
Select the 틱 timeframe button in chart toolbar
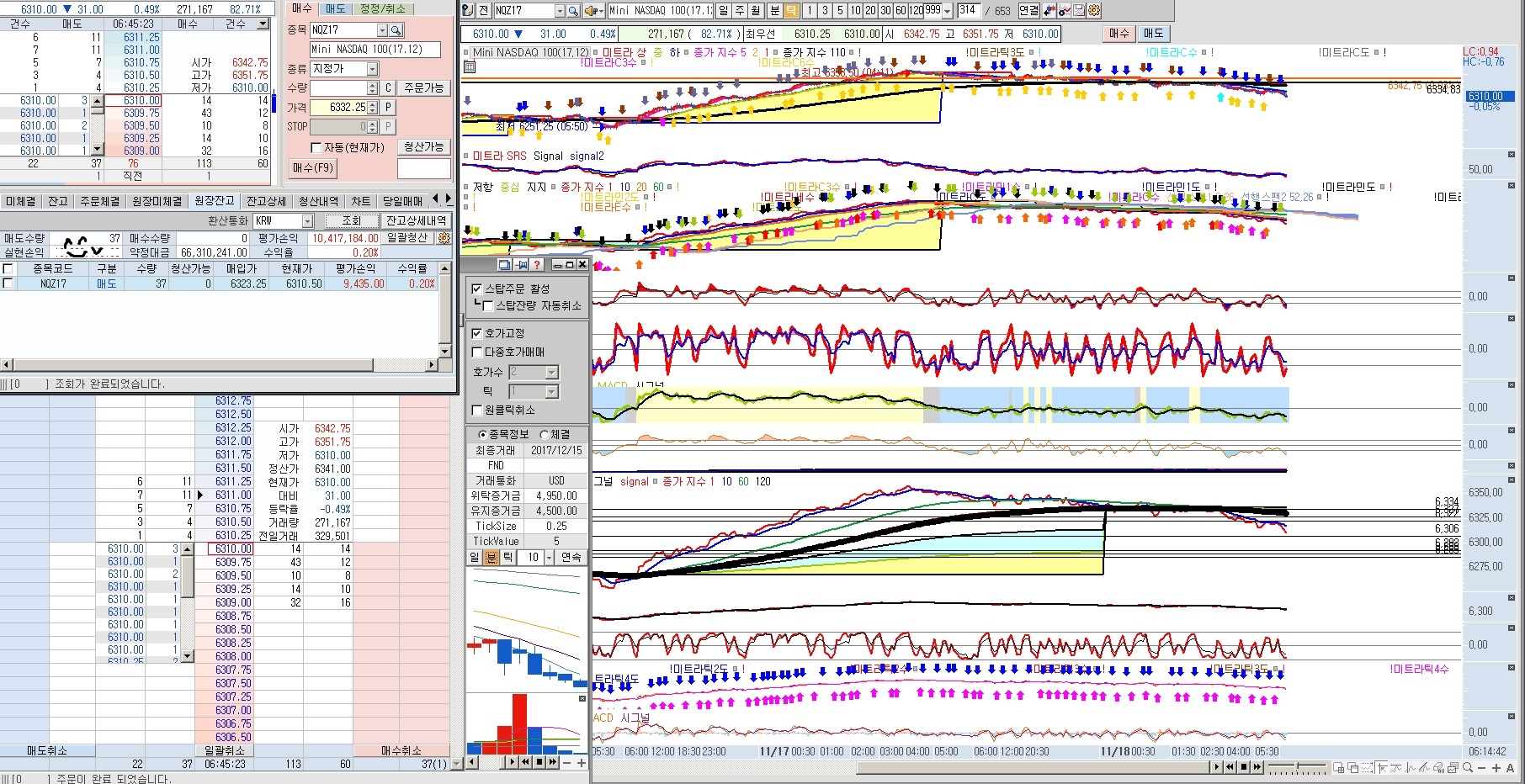point(791,11)
